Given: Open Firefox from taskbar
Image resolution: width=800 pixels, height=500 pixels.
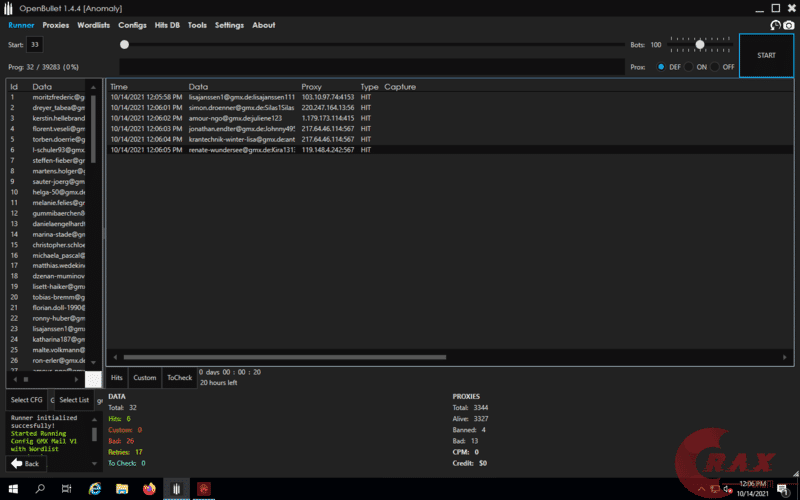Looking at the screenshot, I should pos(149,489).
